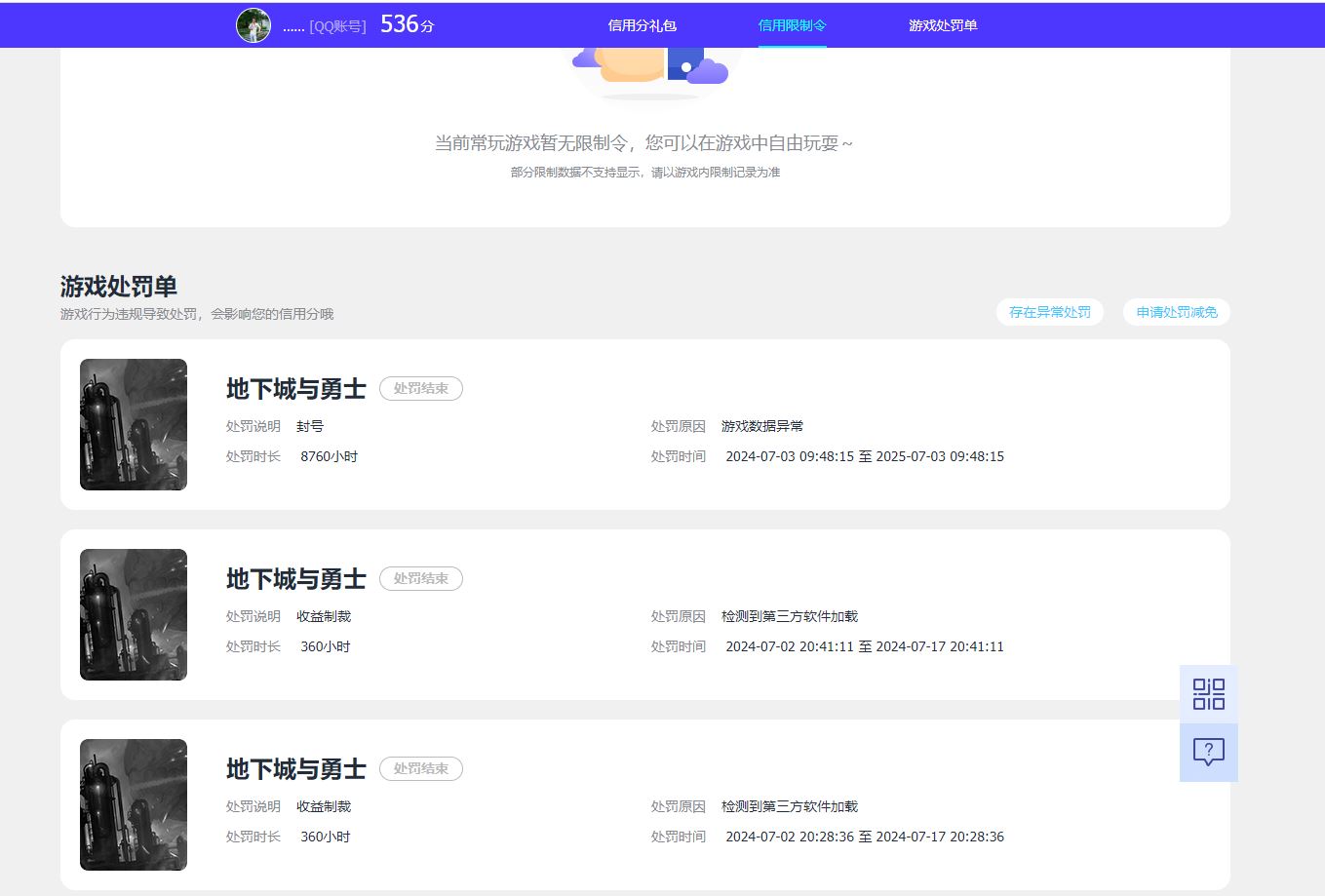Open the 信用分礼包 tab
Viewport: 1325px width, 896px height.
point(643,25)
